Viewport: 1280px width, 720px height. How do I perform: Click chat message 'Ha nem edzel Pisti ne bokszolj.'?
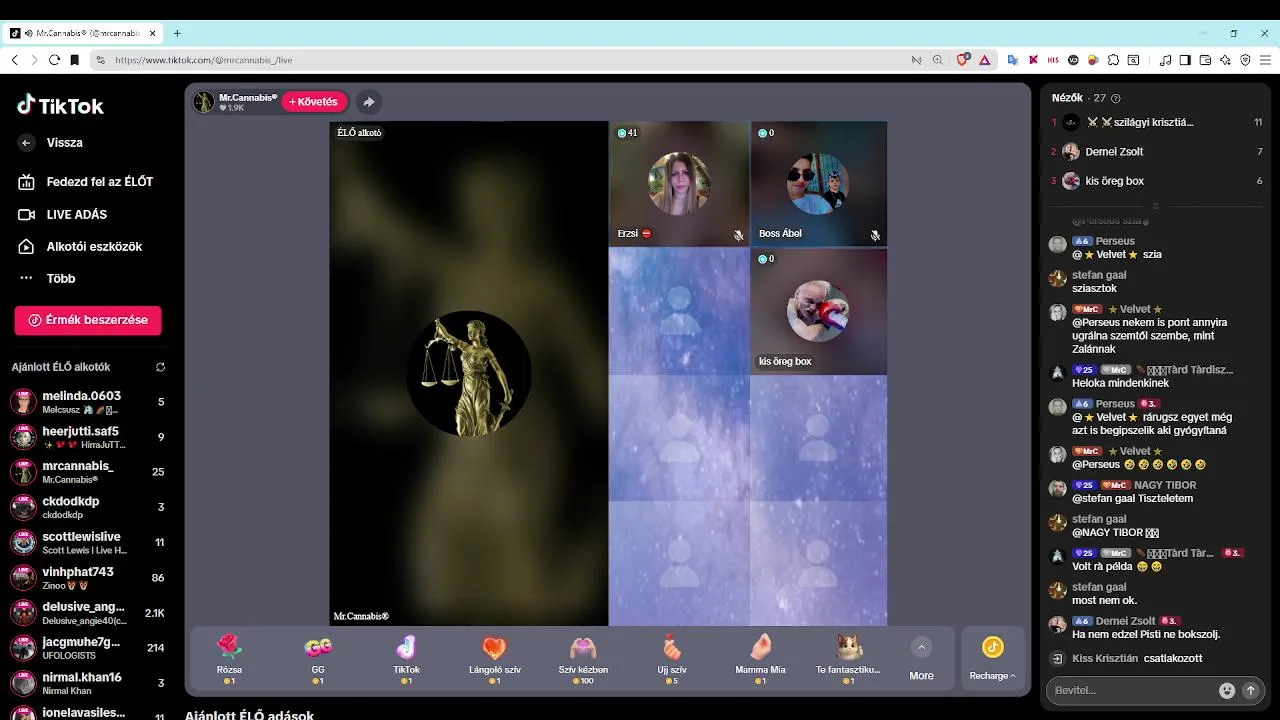(x=1146, y=634)
